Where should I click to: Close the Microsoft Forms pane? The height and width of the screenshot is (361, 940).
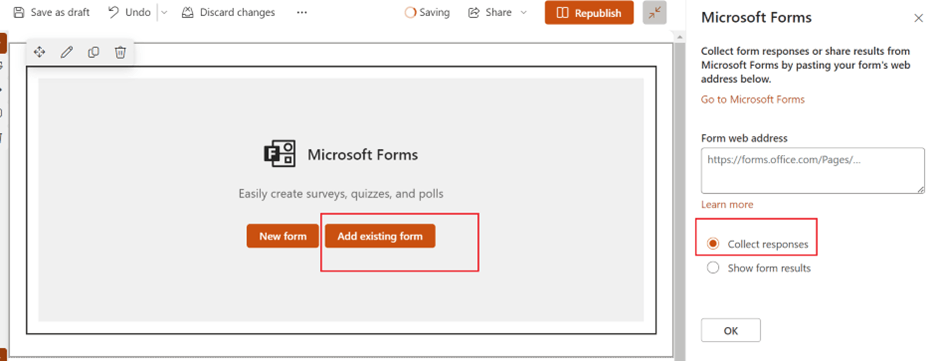click(x=918, y=18)
